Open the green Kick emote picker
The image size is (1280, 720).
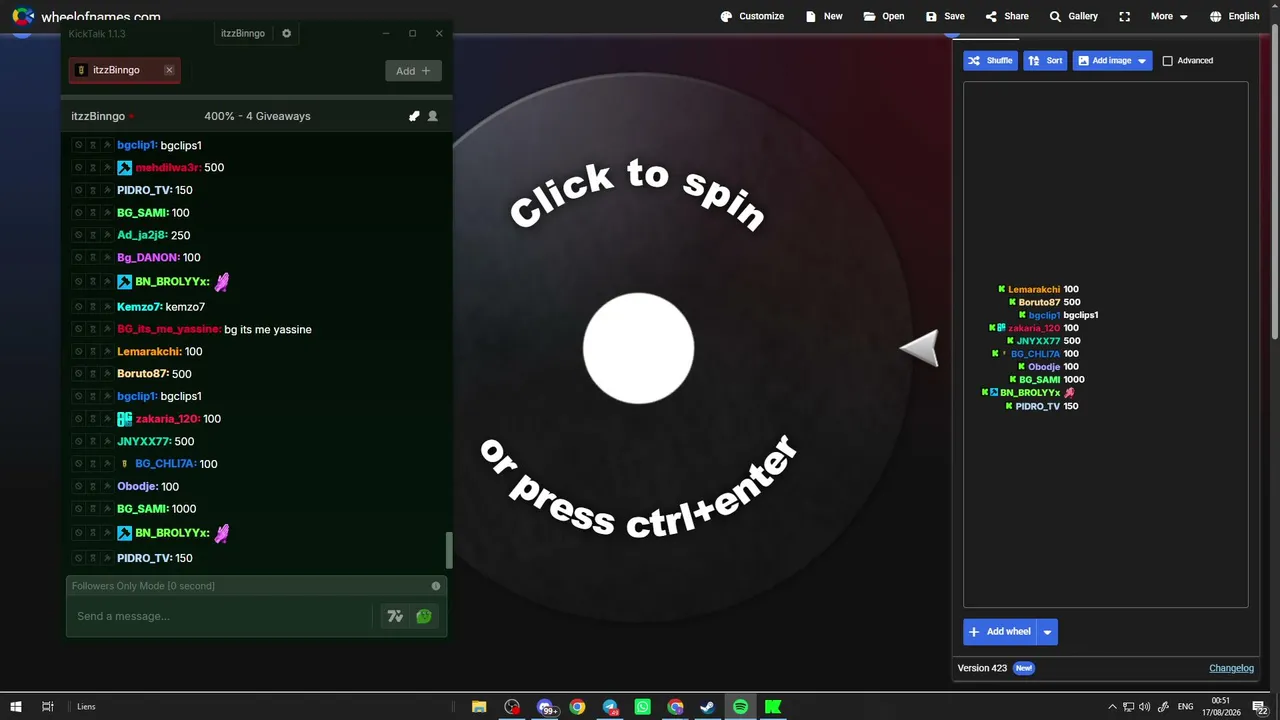point(424,616)
